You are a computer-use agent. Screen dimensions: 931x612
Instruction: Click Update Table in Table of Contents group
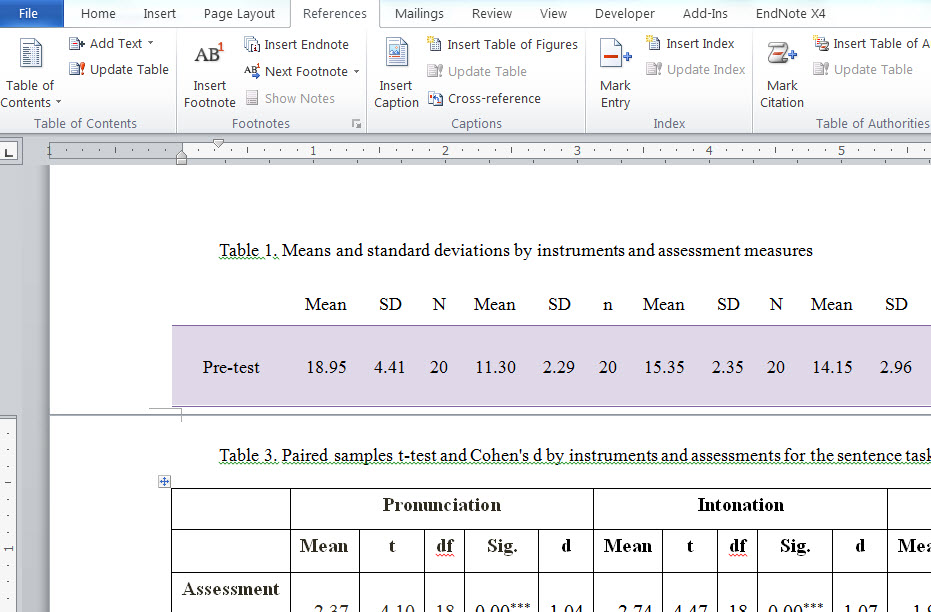tap(119, 69)
